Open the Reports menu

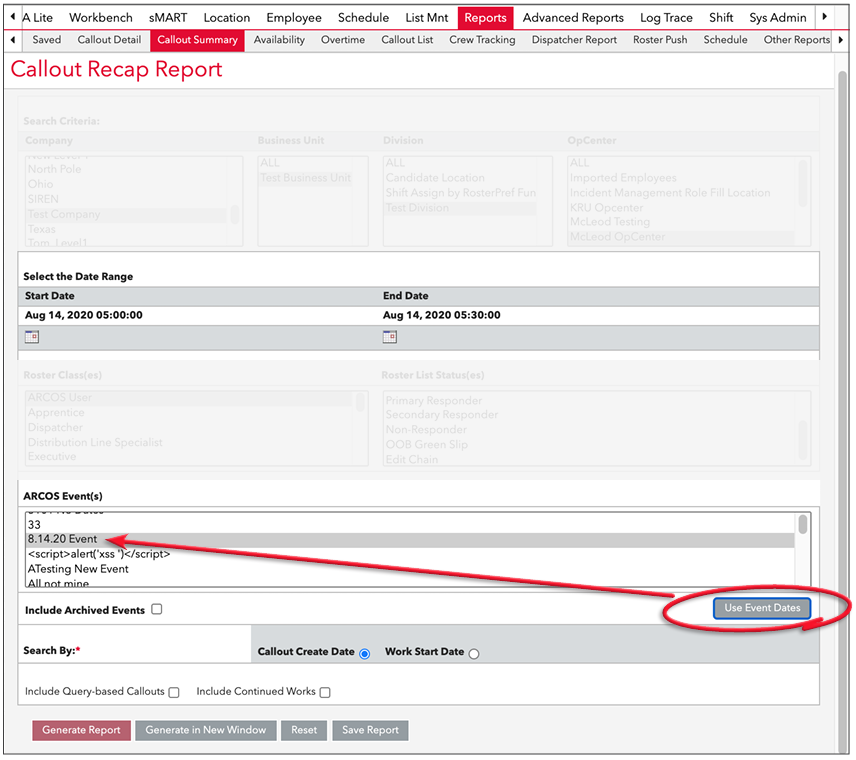point(485,18)
